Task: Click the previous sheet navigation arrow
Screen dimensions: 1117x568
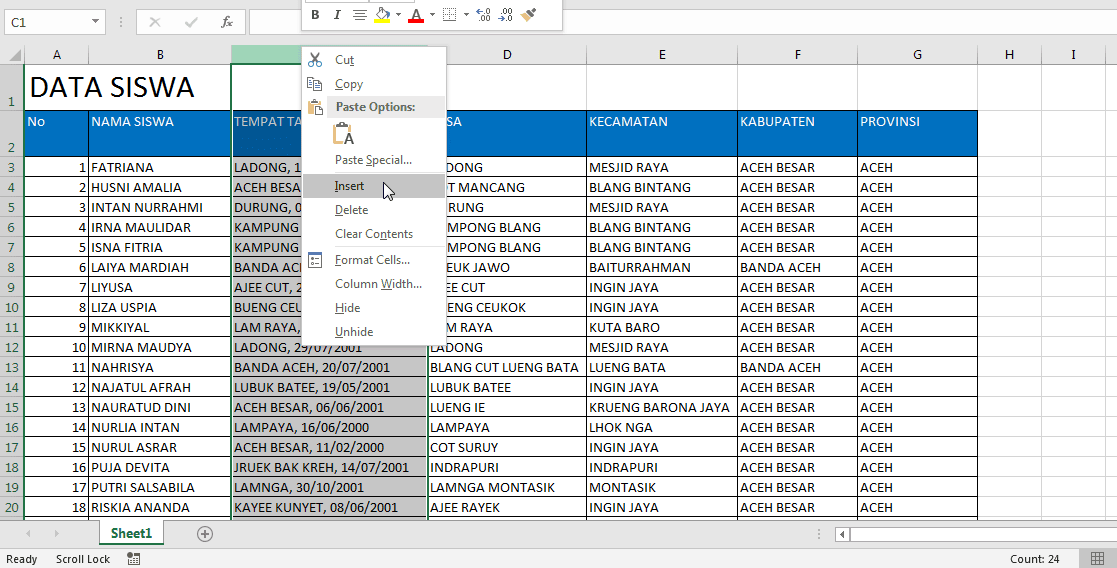Action: tap(28, 533)
